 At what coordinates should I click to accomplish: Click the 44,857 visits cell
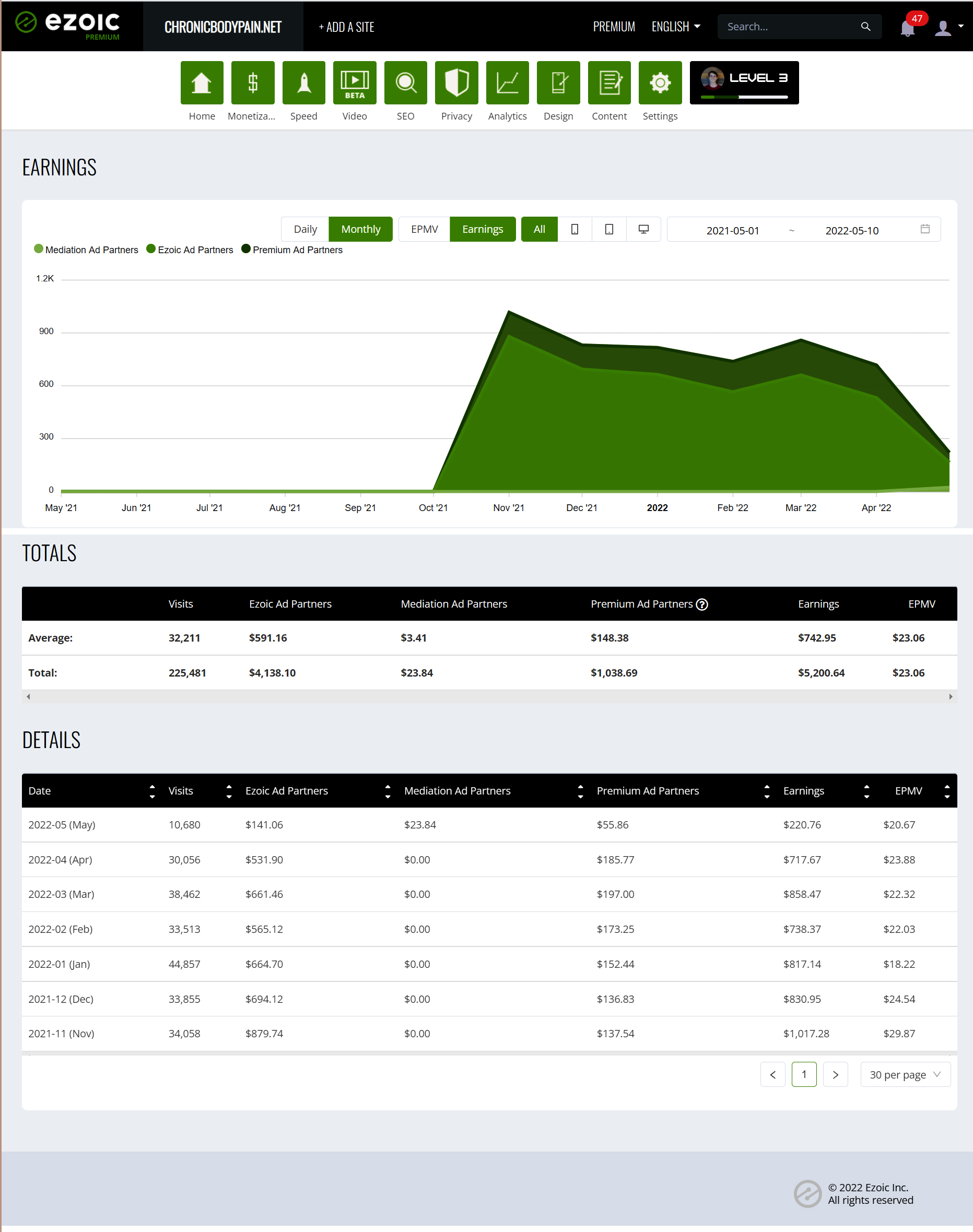click(184, 964)
